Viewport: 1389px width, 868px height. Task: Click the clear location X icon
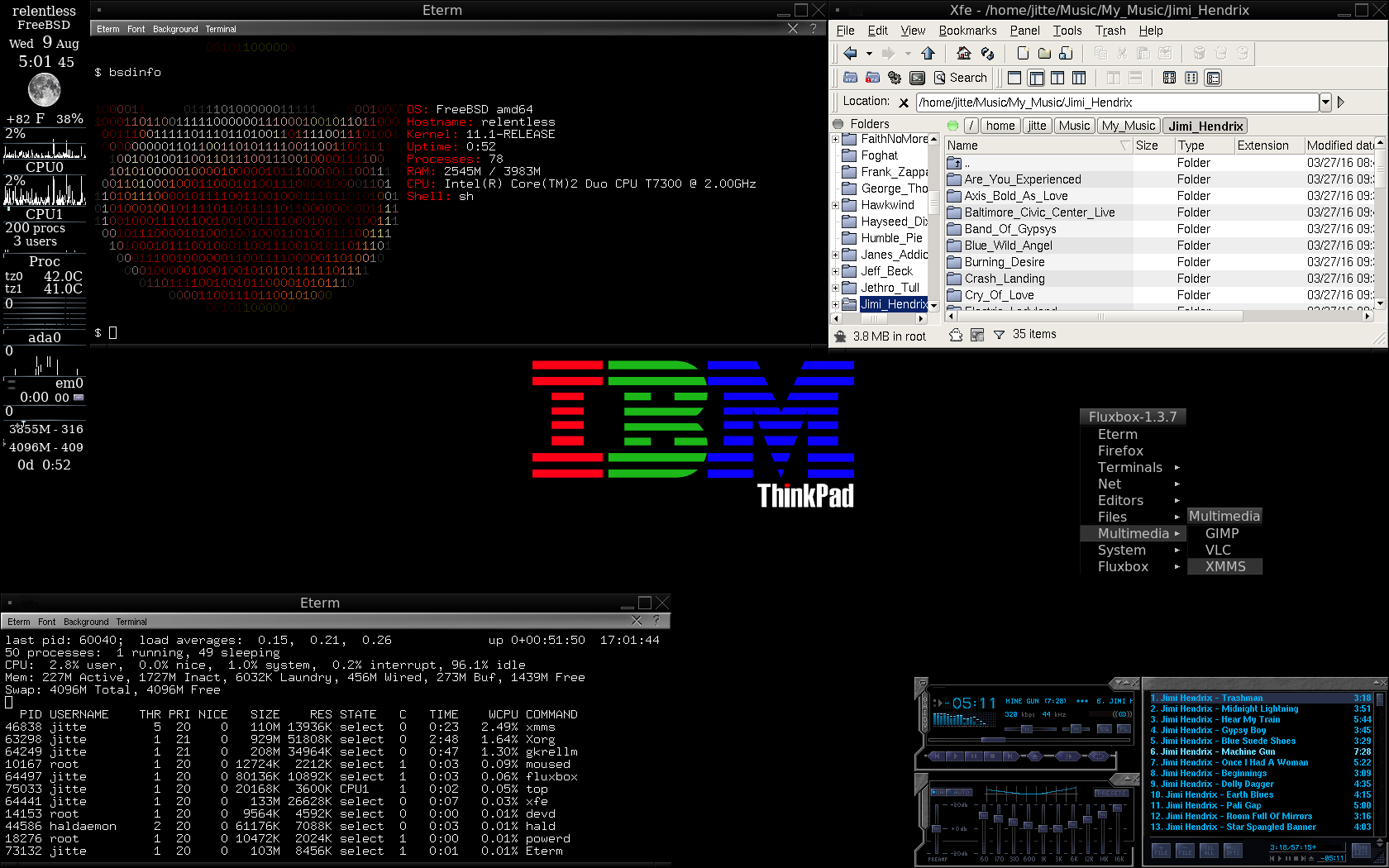pos(904,103)
